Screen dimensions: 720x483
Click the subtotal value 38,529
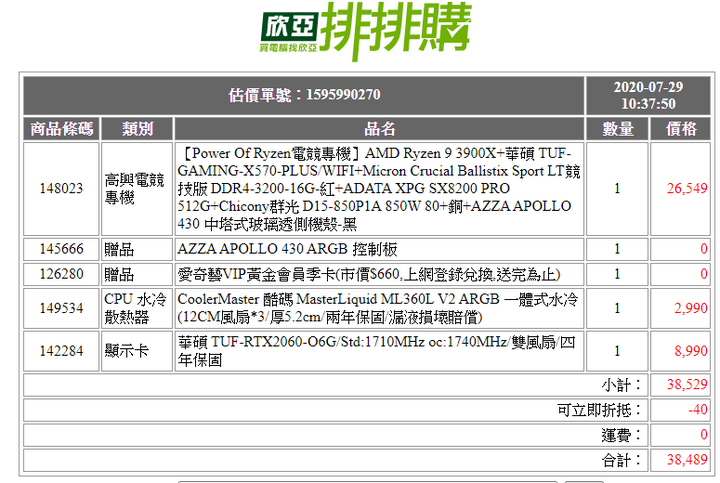(x=687, y=384)
